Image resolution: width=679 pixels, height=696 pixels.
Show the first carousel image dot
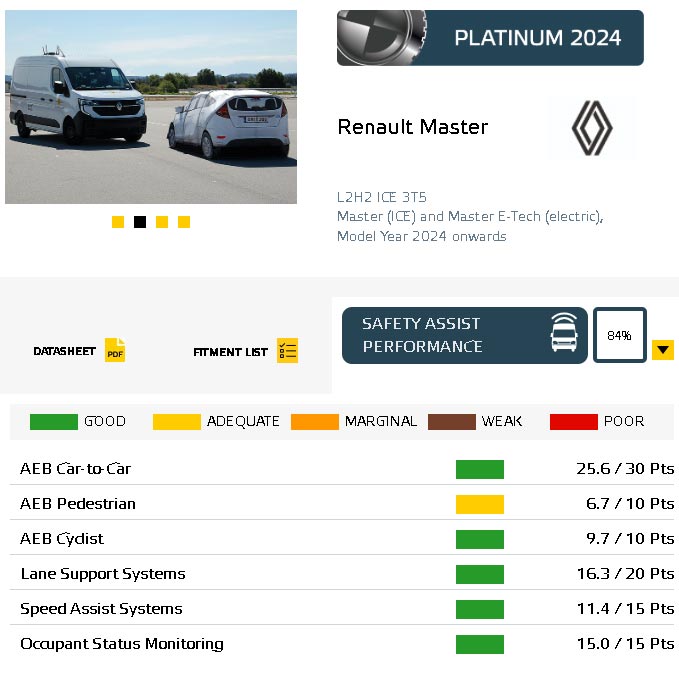click(x=118, y=222)
